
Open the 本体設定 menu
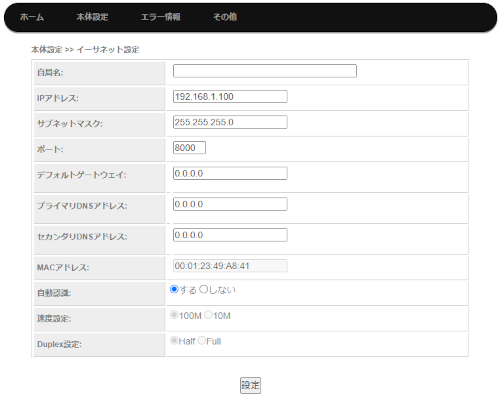(92, 17)
